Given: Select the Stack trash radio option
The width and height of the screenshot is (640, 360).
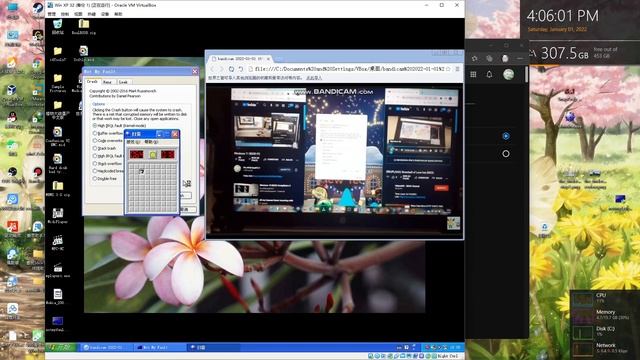Looking at the screenshot, I should tap(105, 148).
